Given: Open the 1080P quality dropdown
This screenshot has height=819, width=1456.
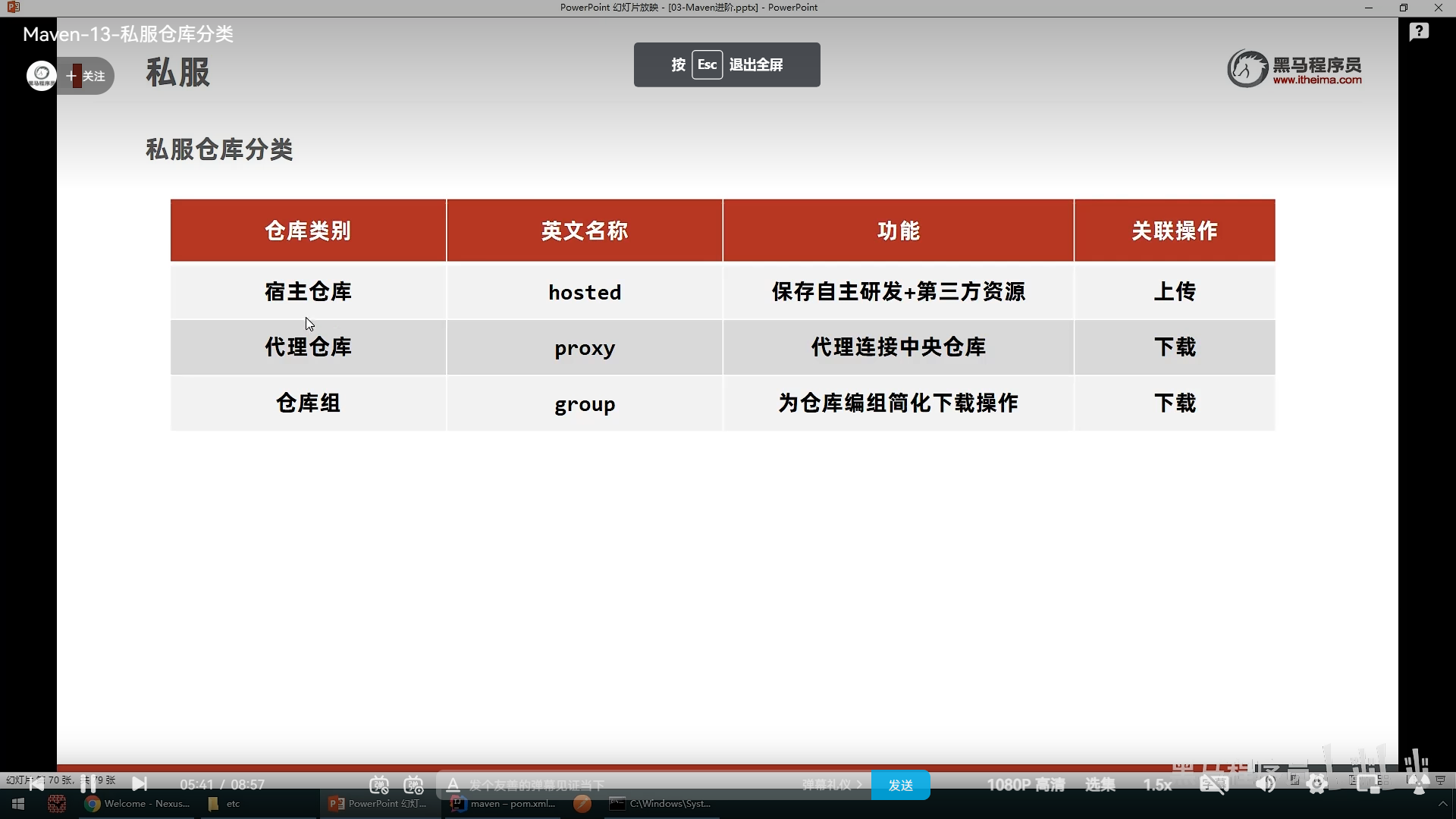Looking at the screenshot, I should pos(1025,785).
